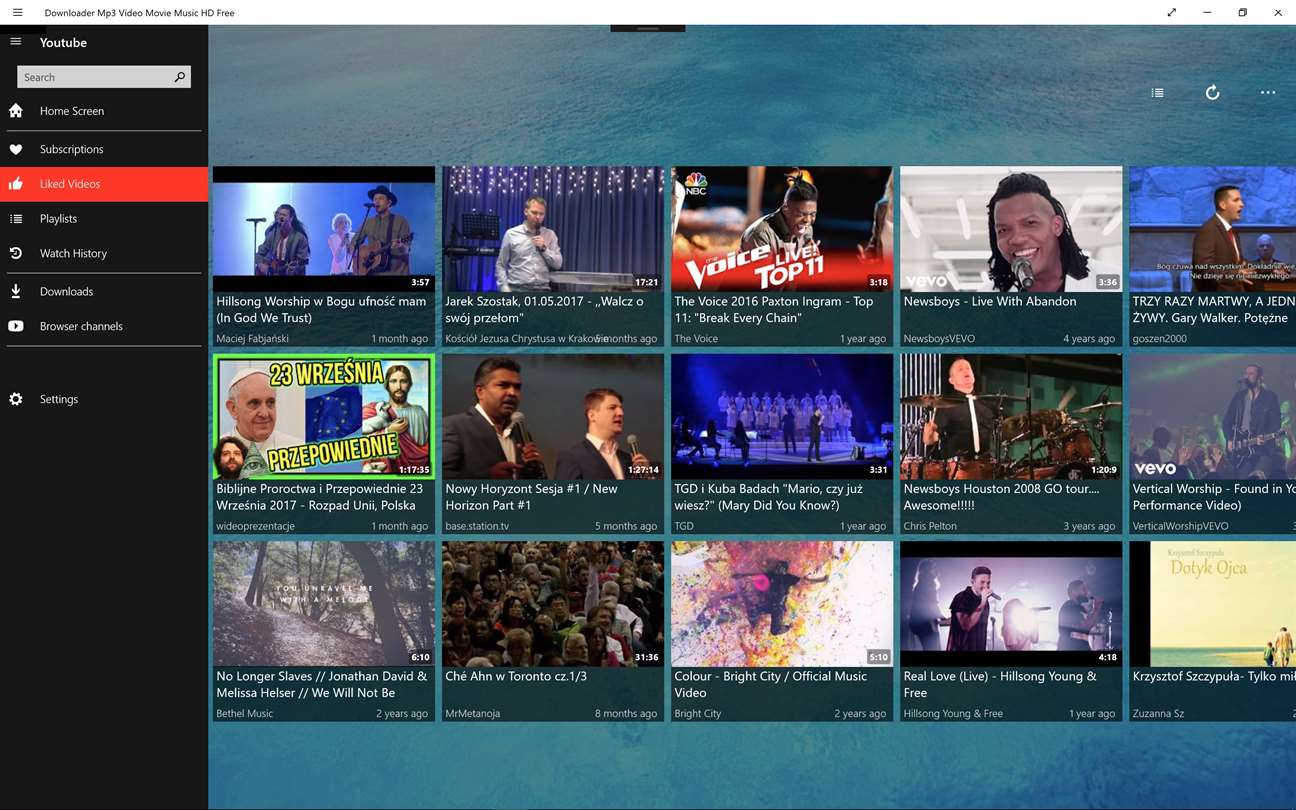Screen dimensions: 1296x810
Task: Click title "Ché Ahn w Toronto cz.1/3"
Action: pos(516,676)
